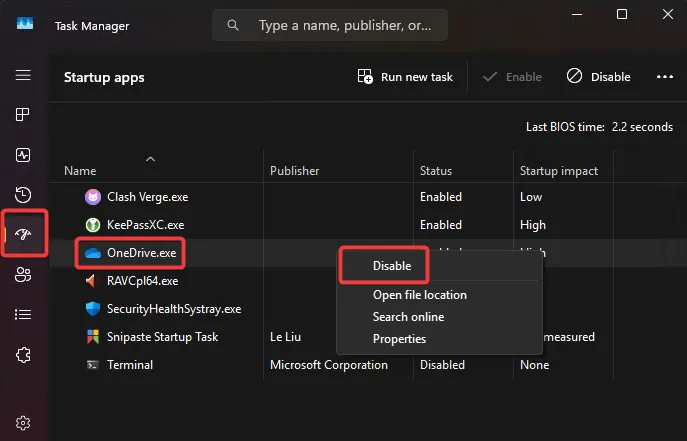Choose Open file location in menu
The width and height of the screenshot is (687, 441).
(420, 295)
